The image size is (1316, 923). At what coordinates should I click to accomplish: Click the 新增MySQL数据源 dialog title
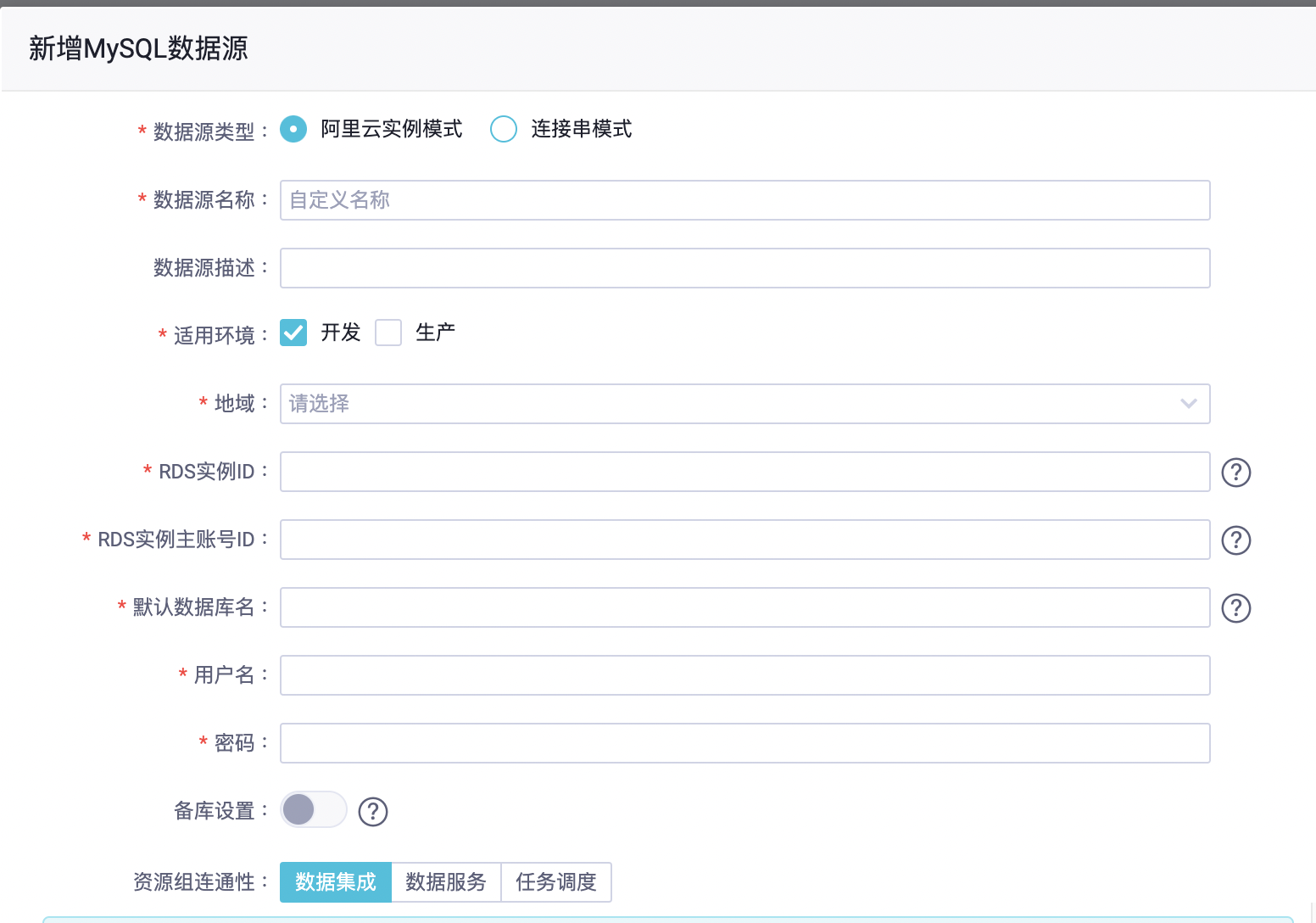click(138, 48)
